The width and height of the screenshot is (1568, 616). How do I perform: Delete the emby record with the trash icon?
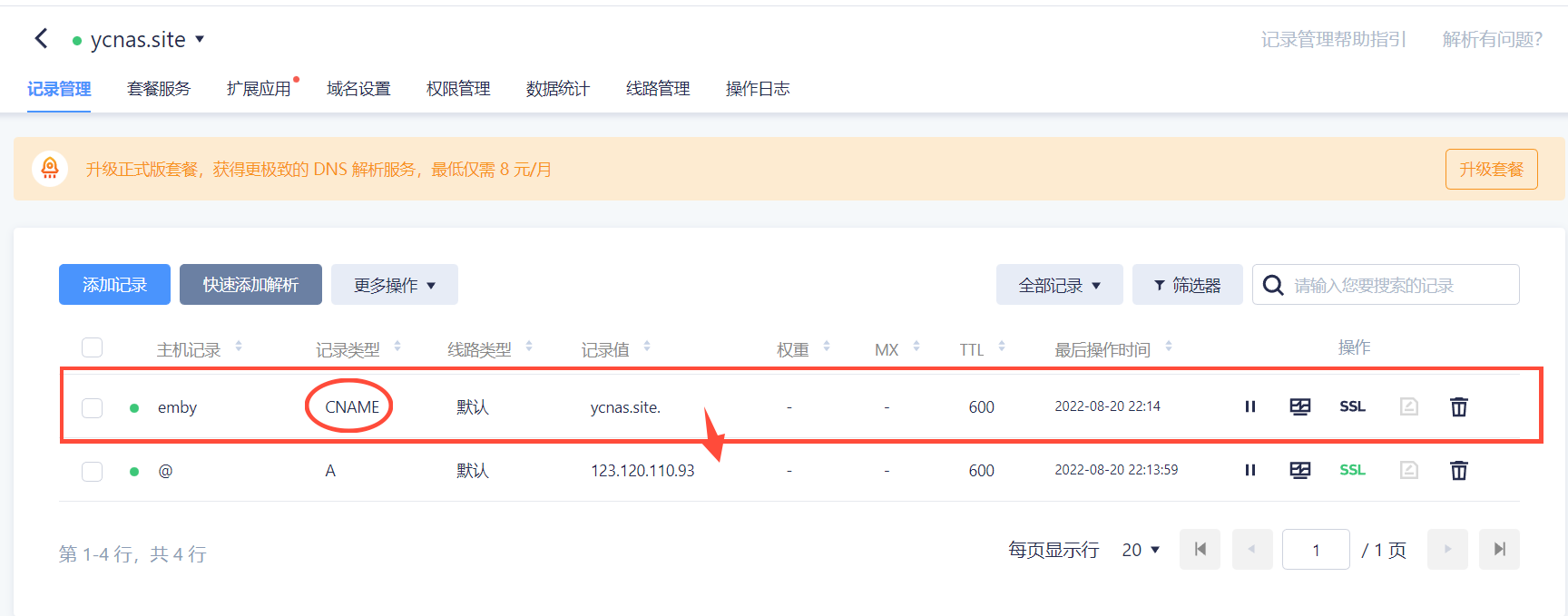1459,406
